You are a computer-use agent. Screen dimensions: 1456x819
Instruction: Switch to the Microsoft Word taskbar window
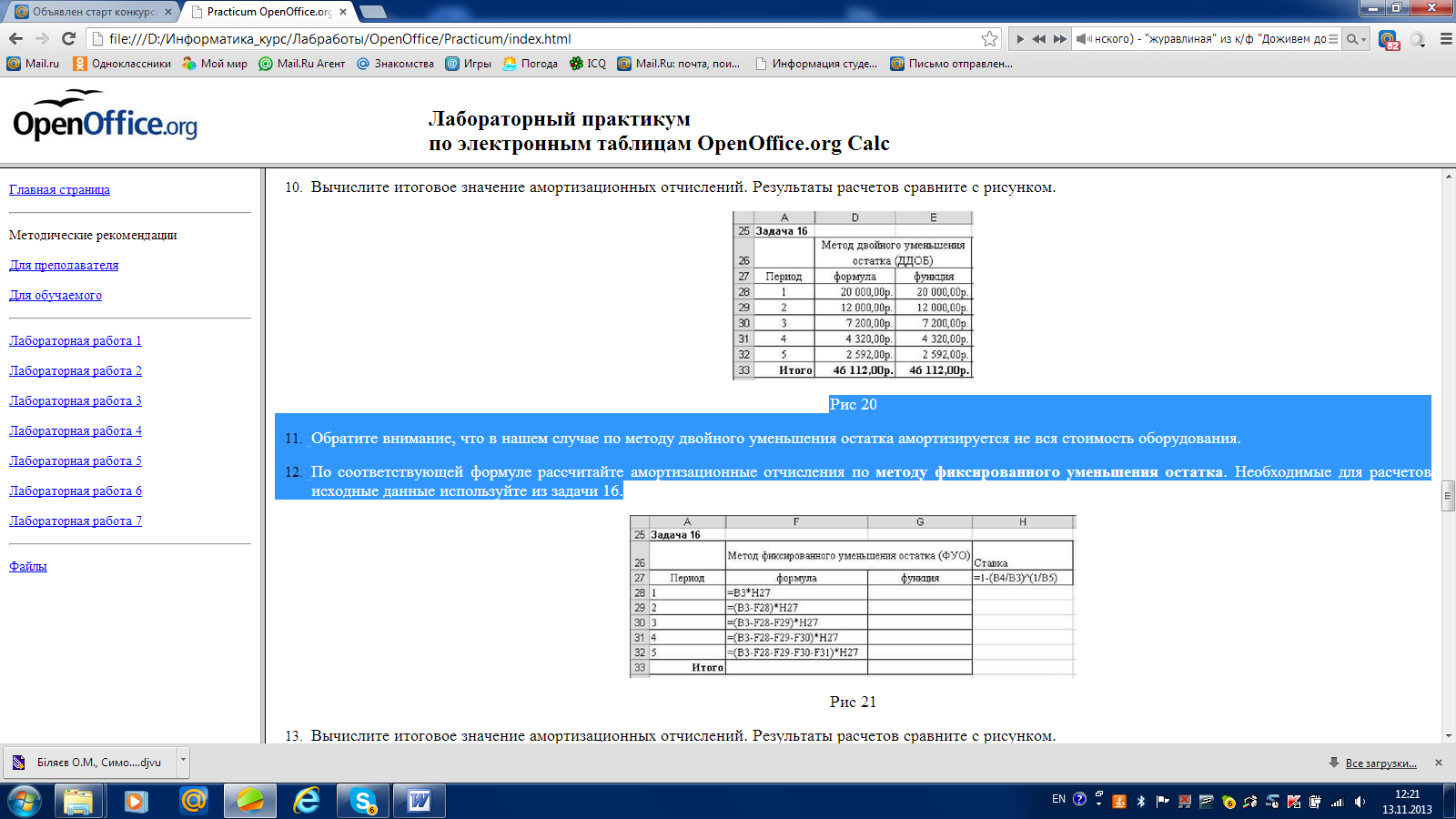point(420,801)
